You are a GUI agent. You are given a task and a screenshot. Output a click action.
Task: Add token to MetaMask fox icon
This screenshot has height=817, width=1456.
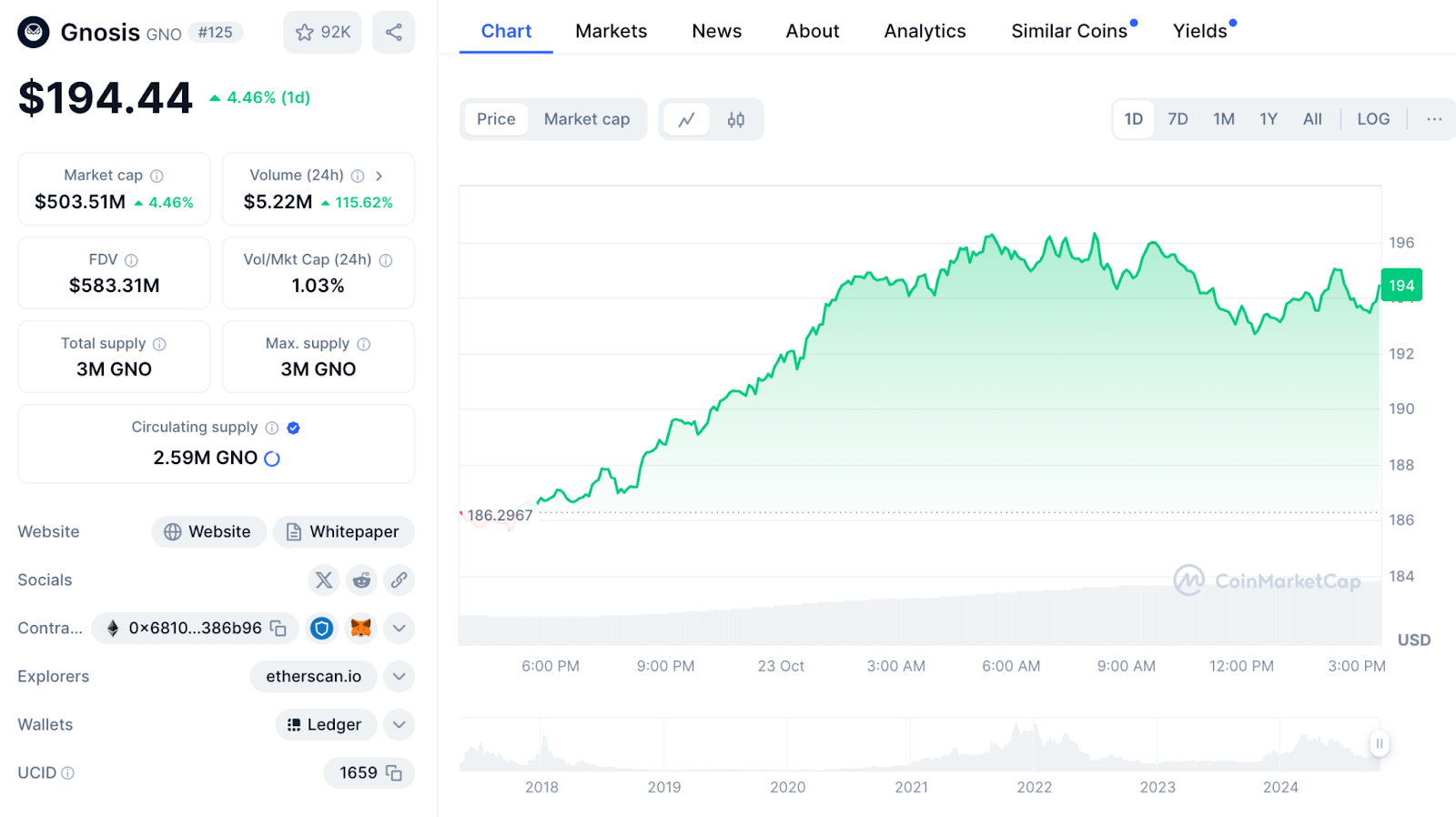(361, 628)
